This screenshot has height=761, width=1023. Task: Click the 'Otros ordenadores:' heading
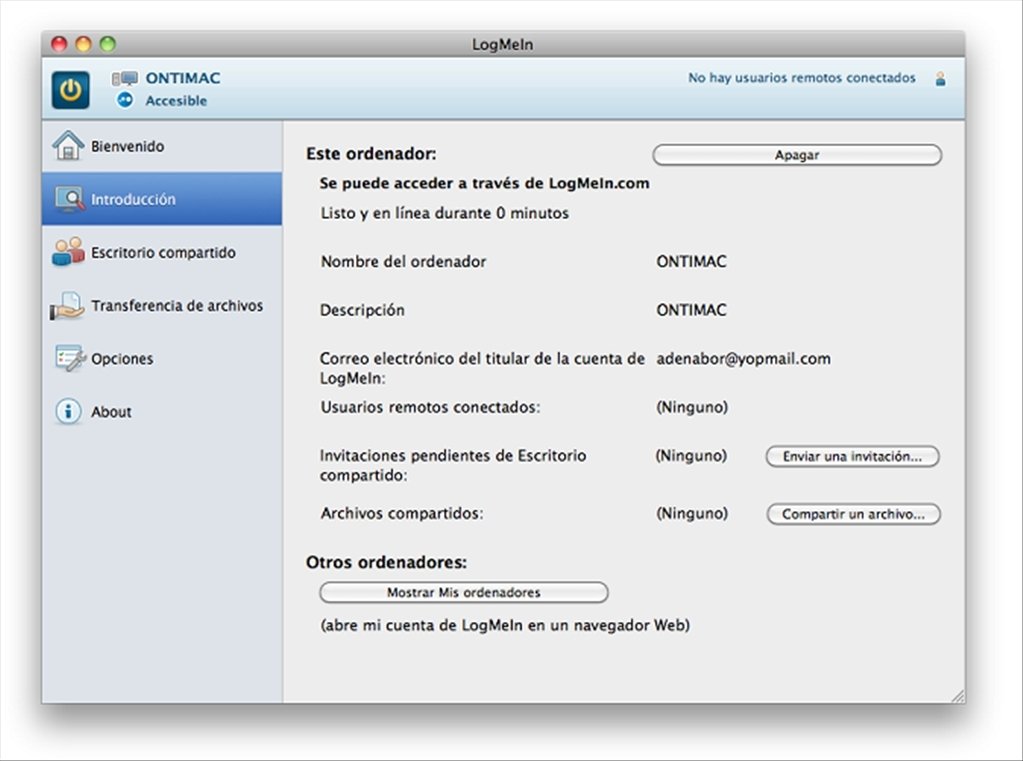click(x=386, y=562)
